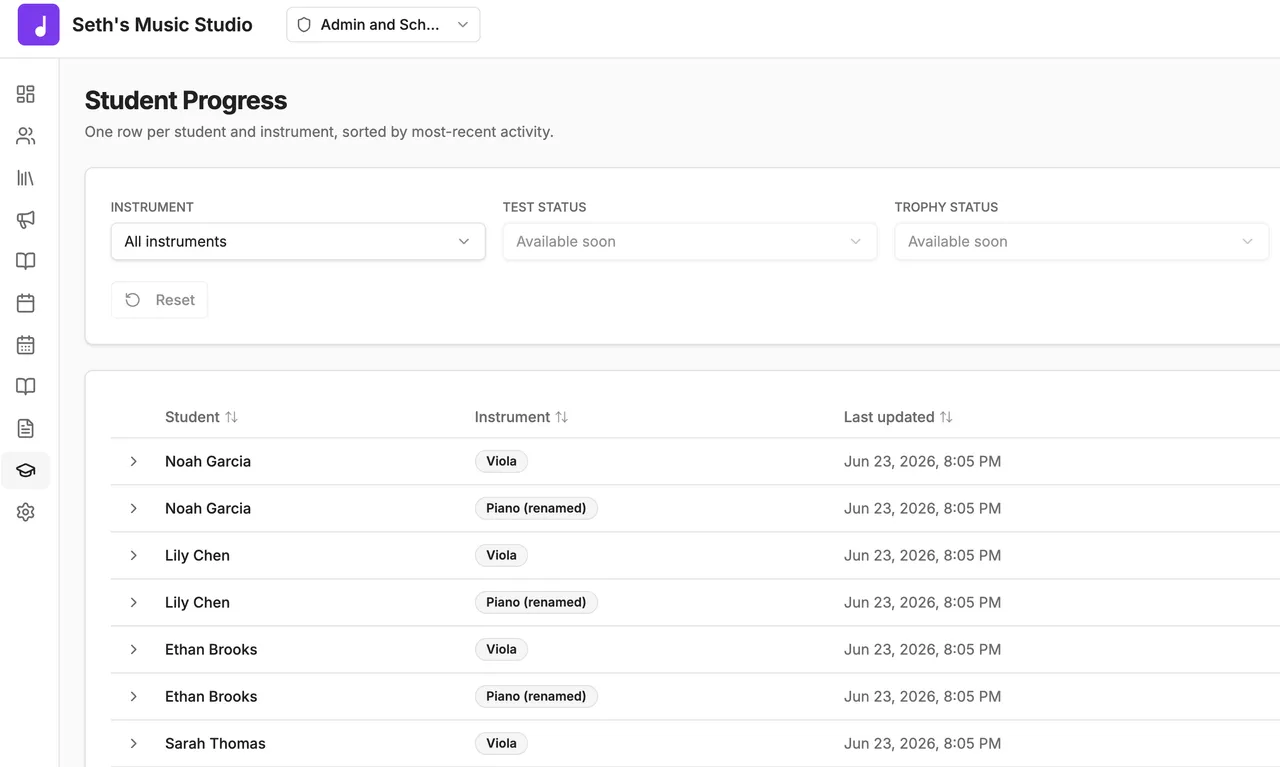This screenshot has height=767, width=1280.
Task: Click the shield icon in role selector
Action: (x=304, y=25)
